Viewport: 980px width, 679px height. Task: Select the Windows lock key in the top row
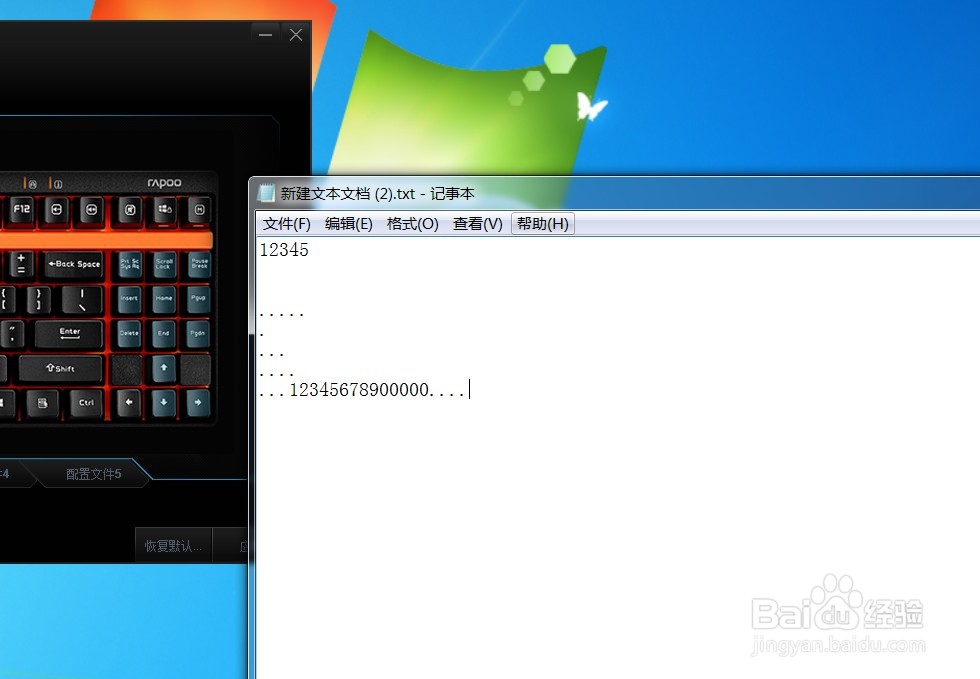tap(164, 210)
